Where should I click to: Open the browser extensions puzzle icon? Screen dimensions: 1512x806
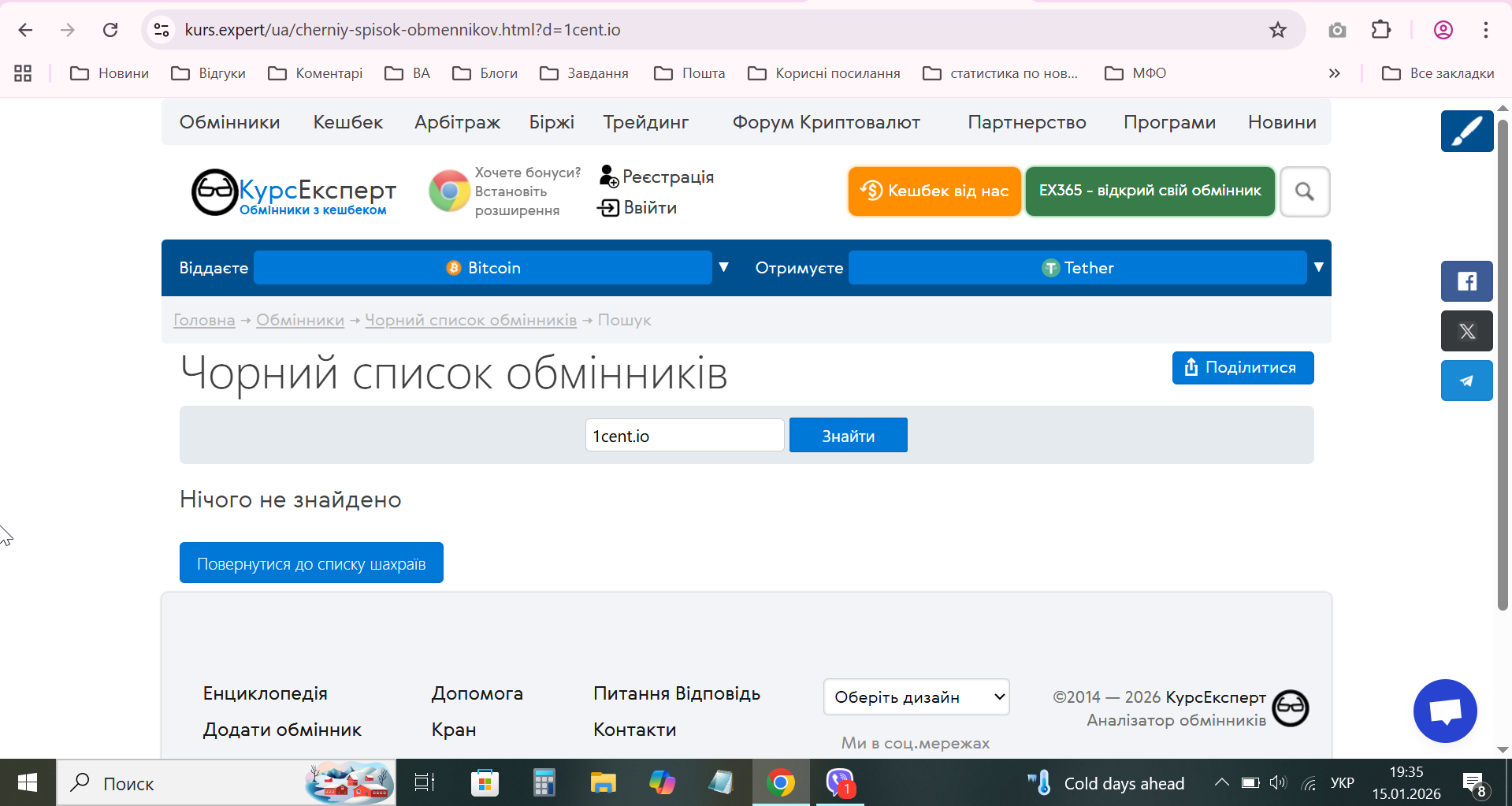(1380, 30)
